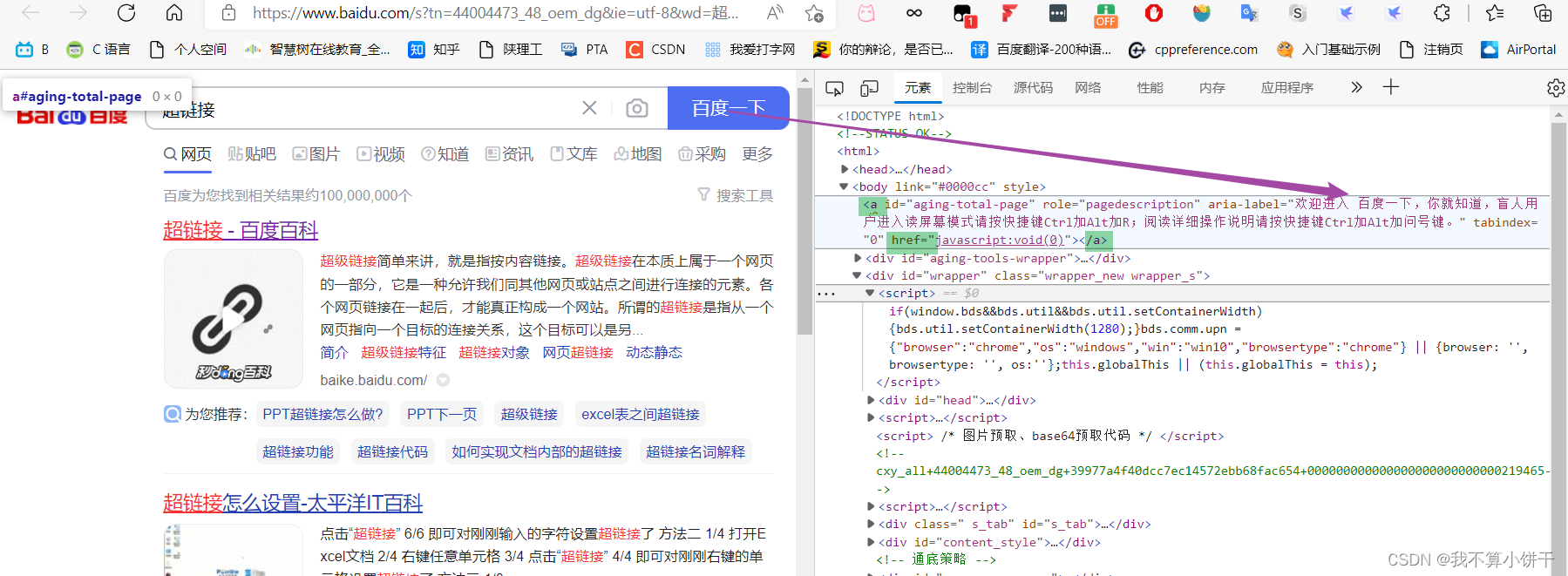
Task: Expand the div content_style node
Action: (x=871, y=542)
